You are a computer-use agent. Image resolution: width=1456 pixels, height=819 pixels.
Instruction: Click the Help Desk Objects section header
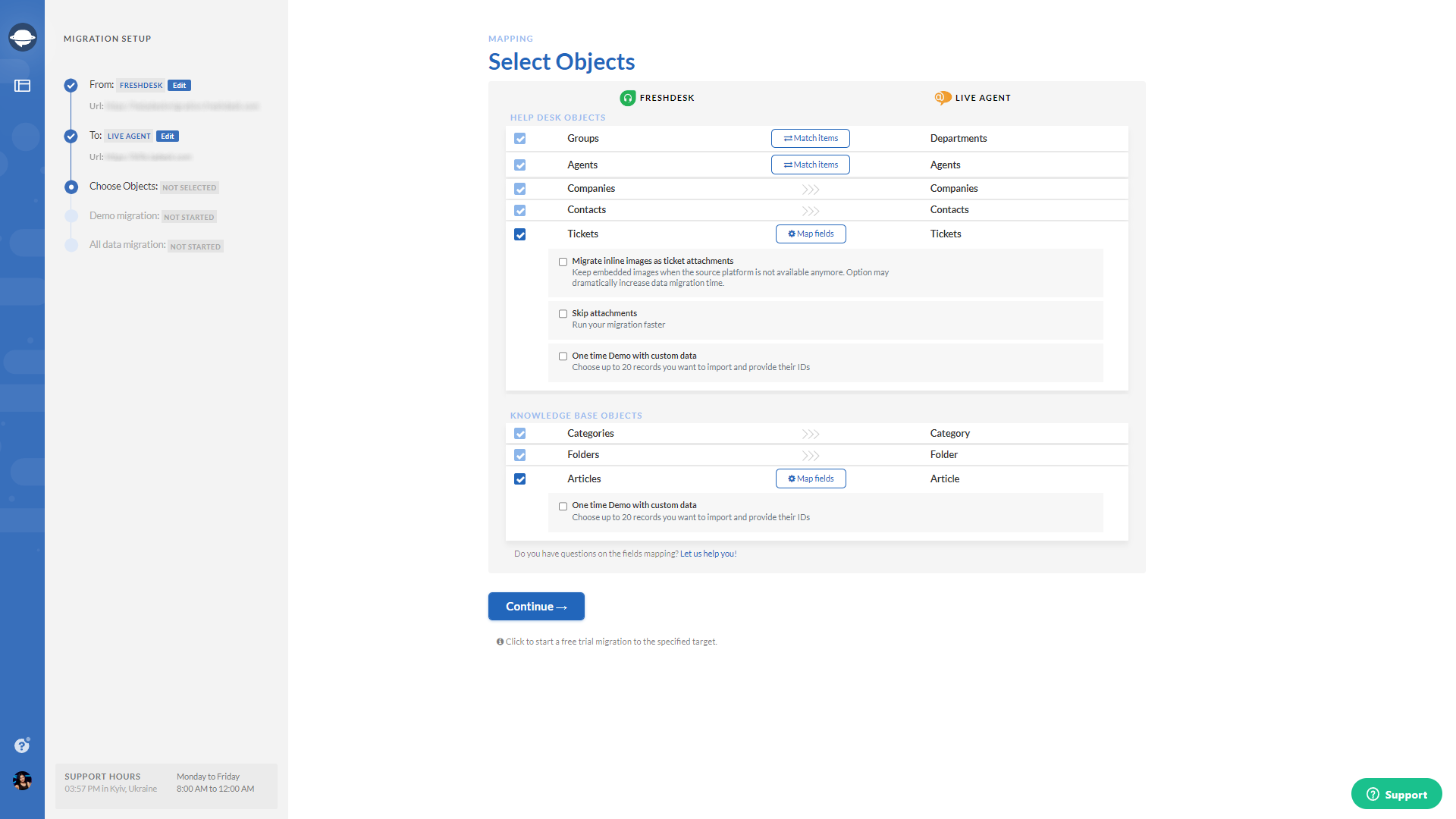(557, 118)
